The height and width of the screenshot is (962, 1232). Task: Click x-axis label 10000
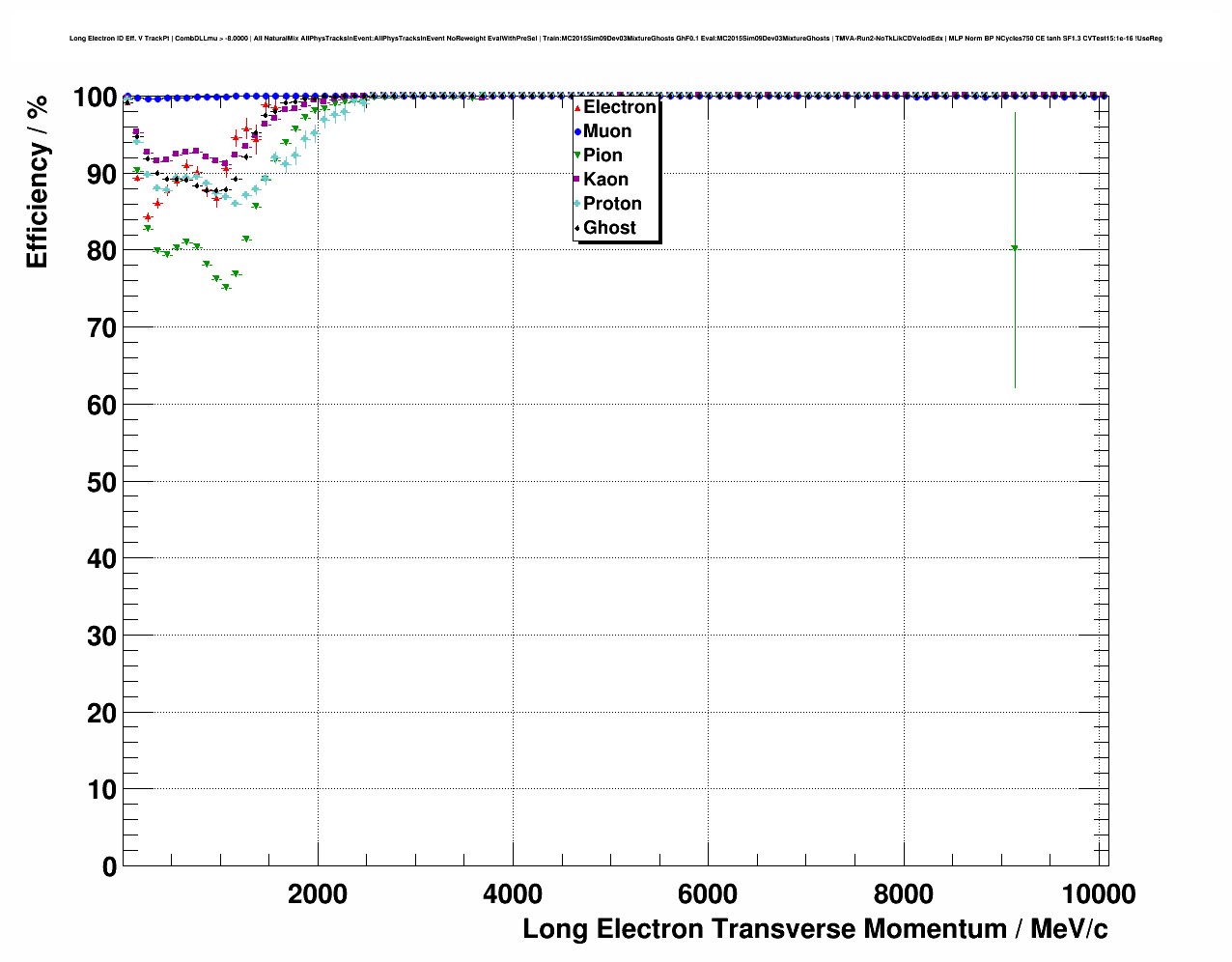(x=1099, y=894)
